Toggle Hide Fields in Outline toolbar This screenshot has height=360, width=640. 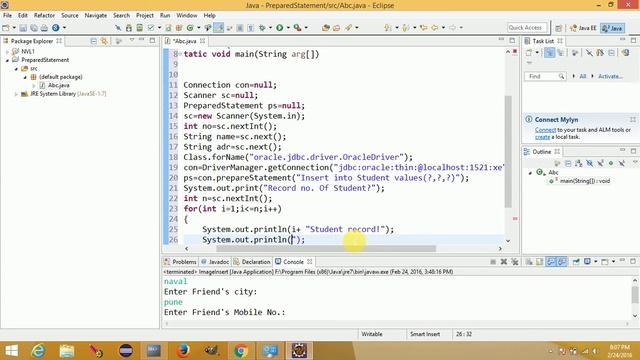589,163
